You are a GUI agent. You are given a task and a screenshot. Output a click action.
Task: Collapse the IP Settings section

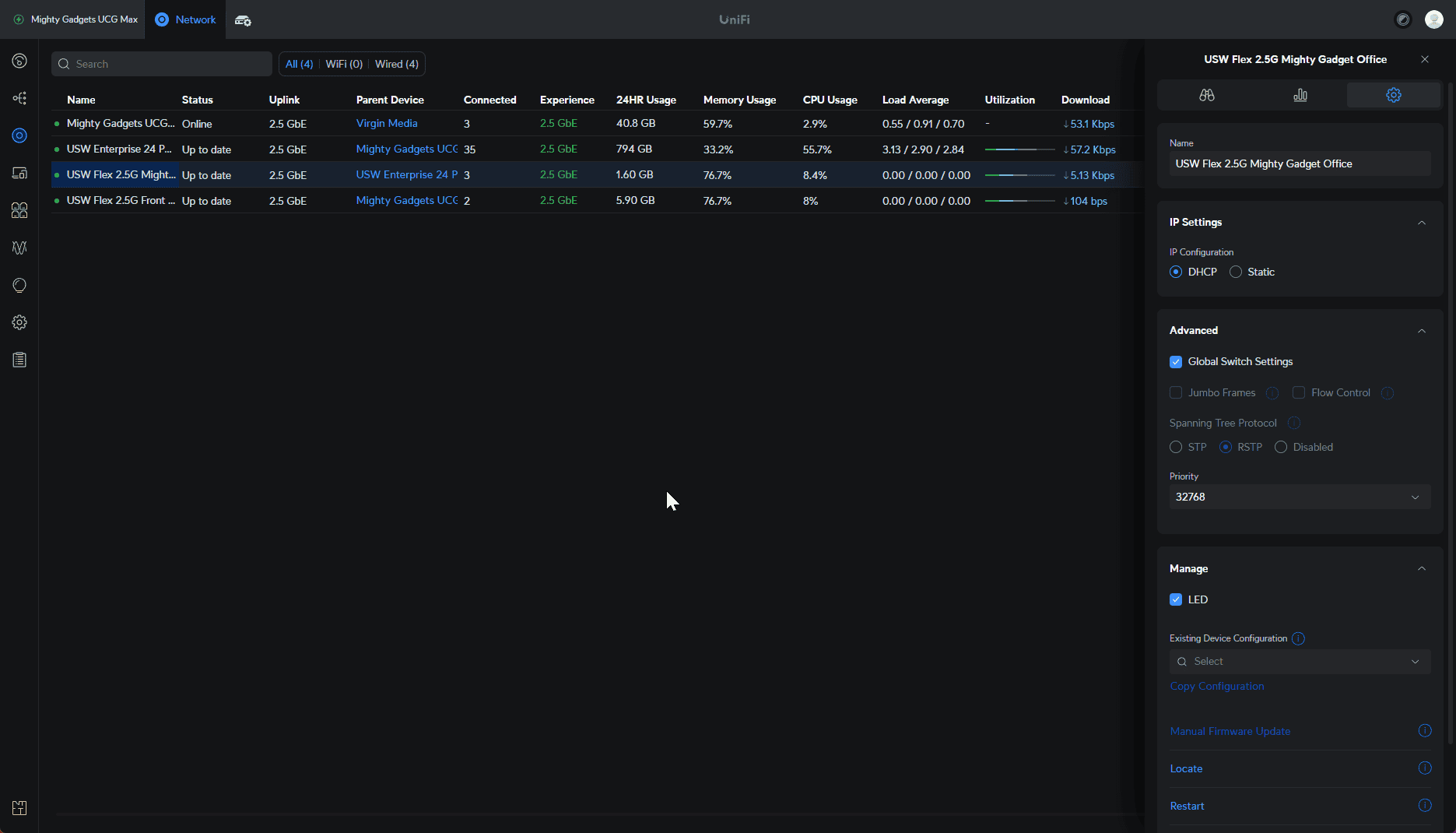pyautogui.click(x=1421, y=223)
